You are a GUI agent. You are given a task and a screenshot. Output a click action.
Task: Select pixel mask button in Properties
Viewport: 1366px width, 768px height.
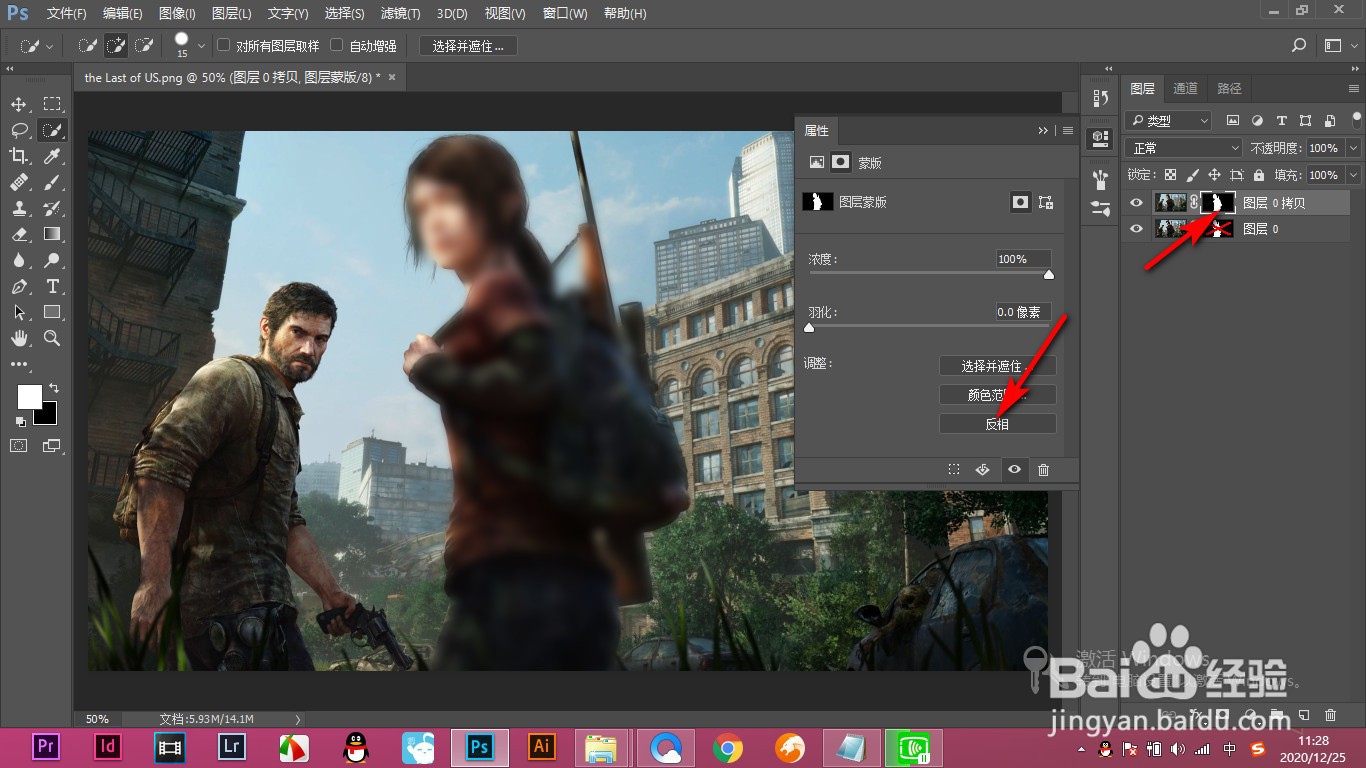[1020, 202]
